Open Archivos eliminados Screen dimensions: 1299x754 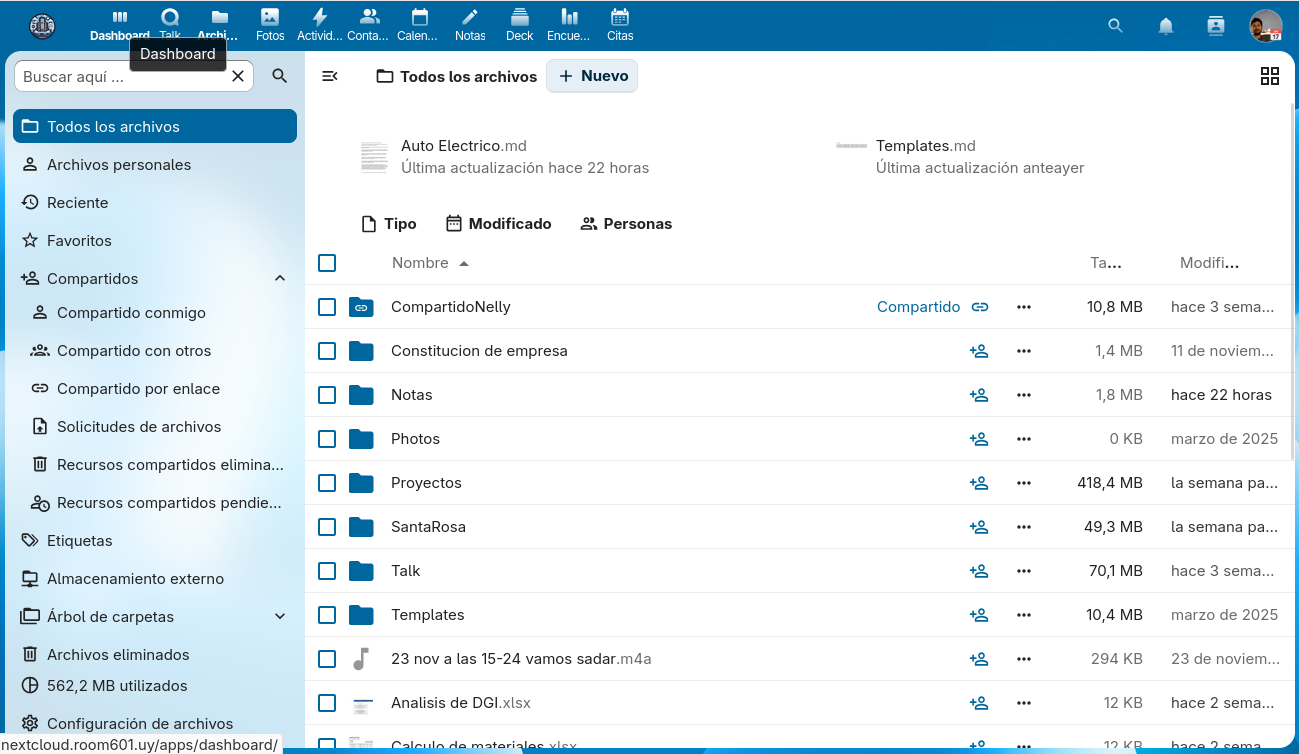coord(155,655)
